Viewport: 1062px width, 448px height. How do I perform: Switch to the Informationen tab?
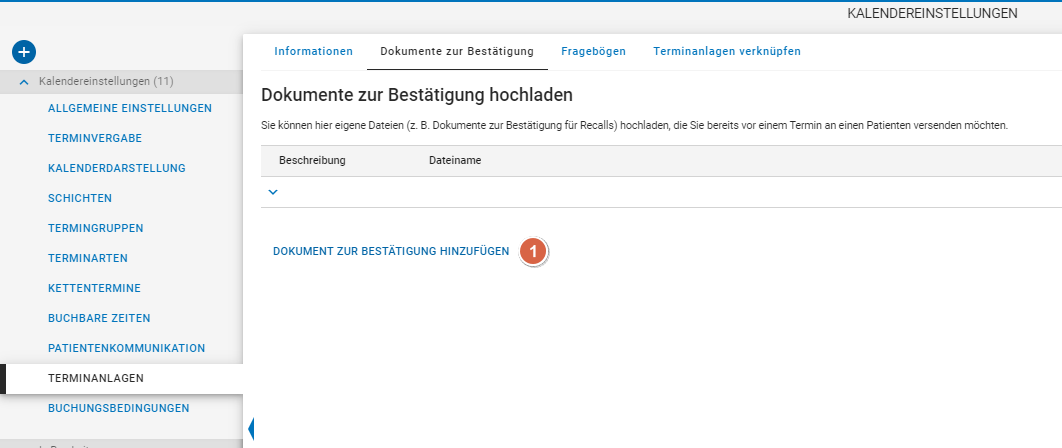313,51
